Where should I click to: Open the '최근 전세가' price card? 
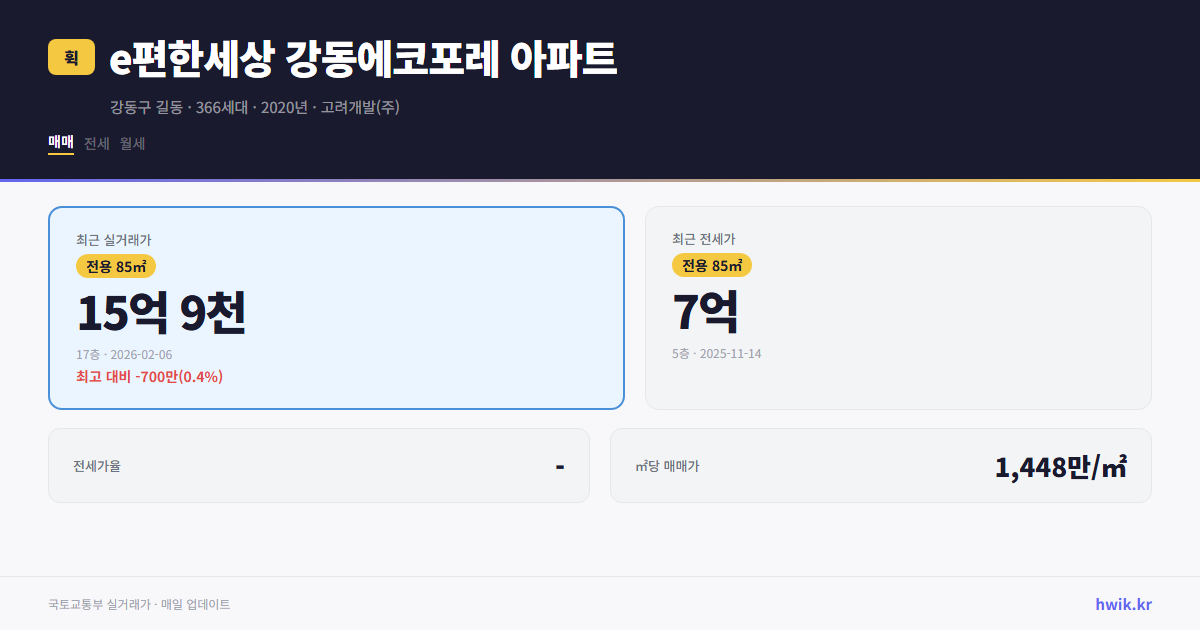(x=898, y=307)
